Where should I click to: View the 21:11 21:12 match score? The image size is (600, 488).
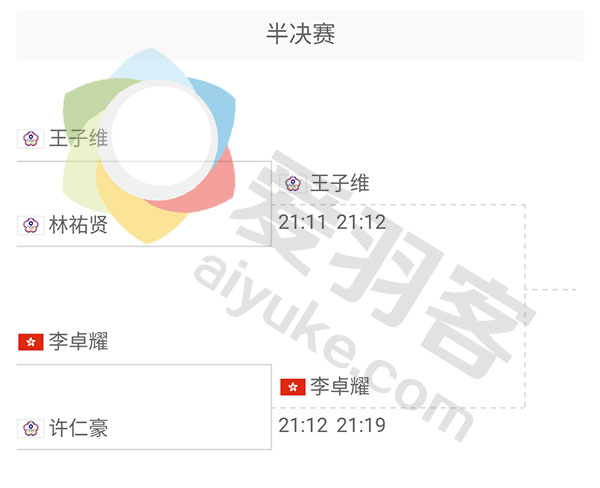[332, 222]
